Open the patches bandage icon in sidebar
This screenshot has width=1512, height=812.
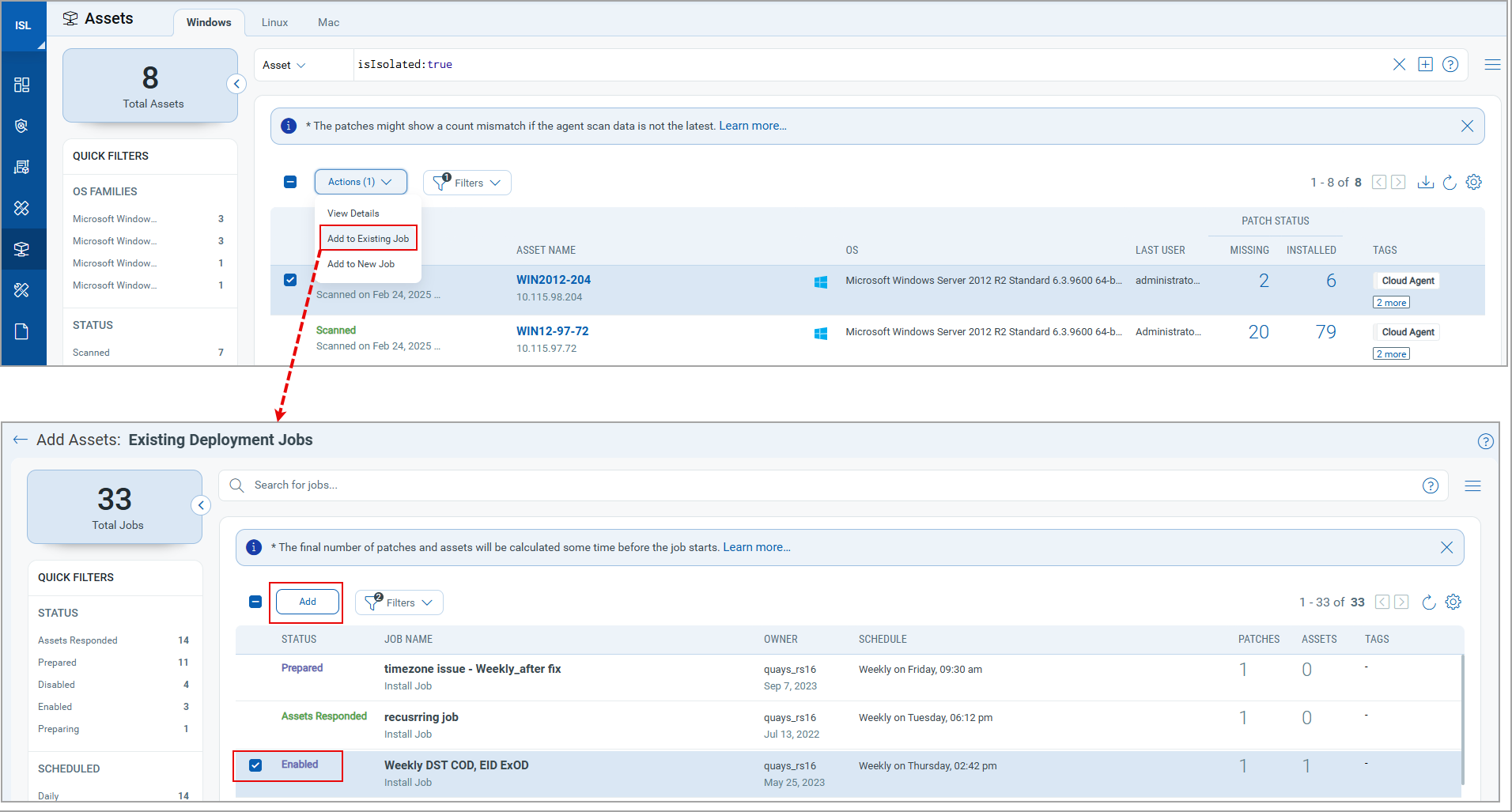[22, 208]
